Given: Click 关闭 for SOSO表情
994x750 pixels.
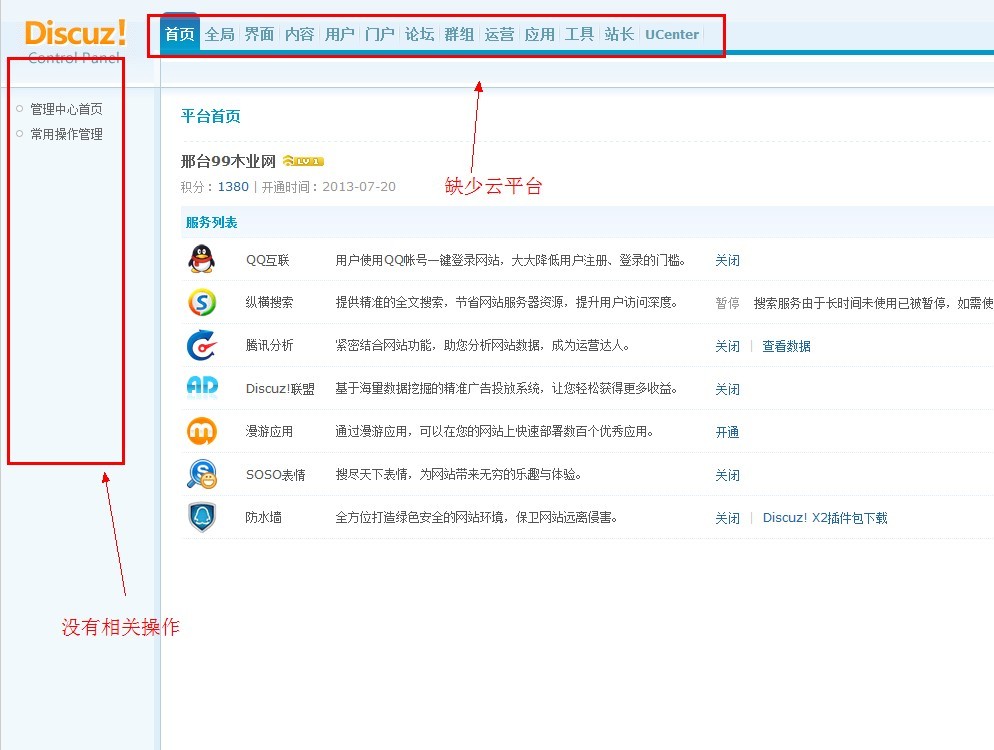Looking at the screenshot, I should [x=727, y=475].
